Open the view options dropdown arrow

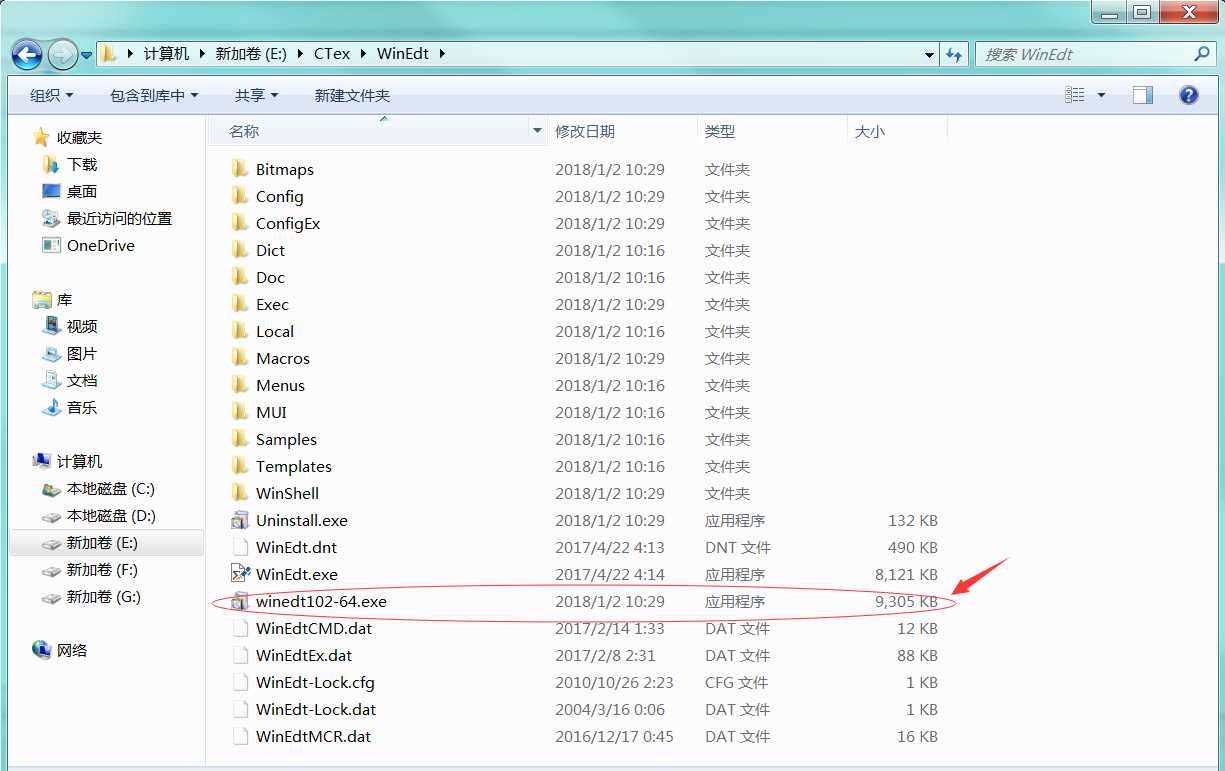1101,95
